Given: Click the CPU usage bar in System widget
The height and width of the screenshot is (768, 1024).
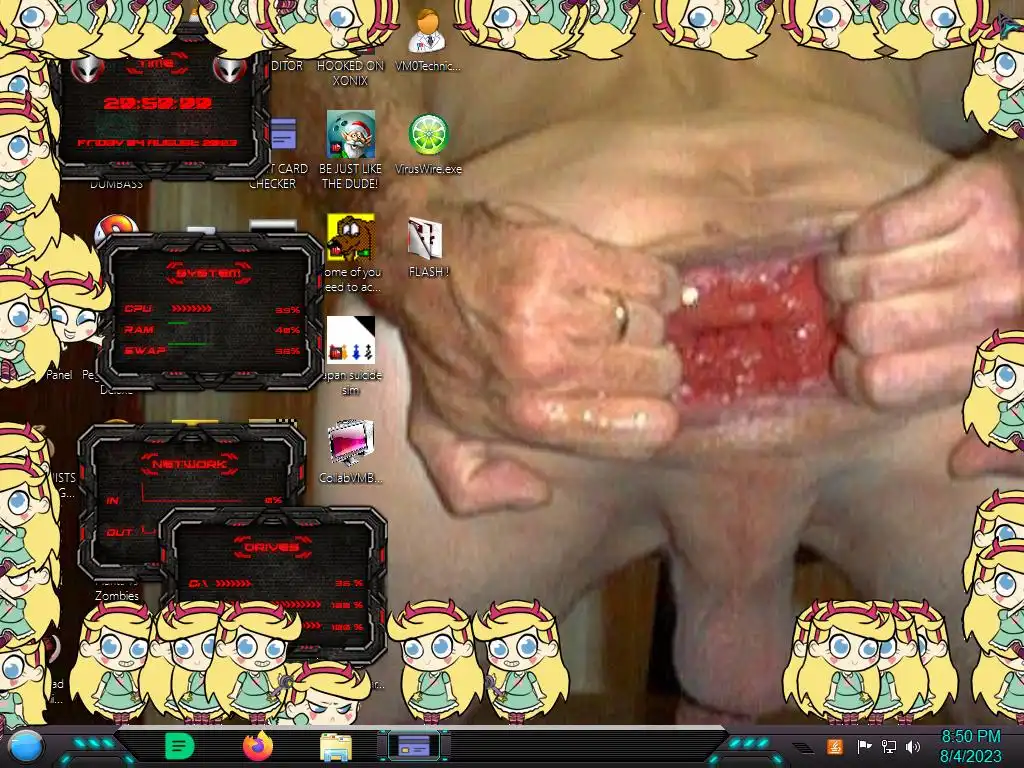Looking at the screenshot, I should pos(191,308).
